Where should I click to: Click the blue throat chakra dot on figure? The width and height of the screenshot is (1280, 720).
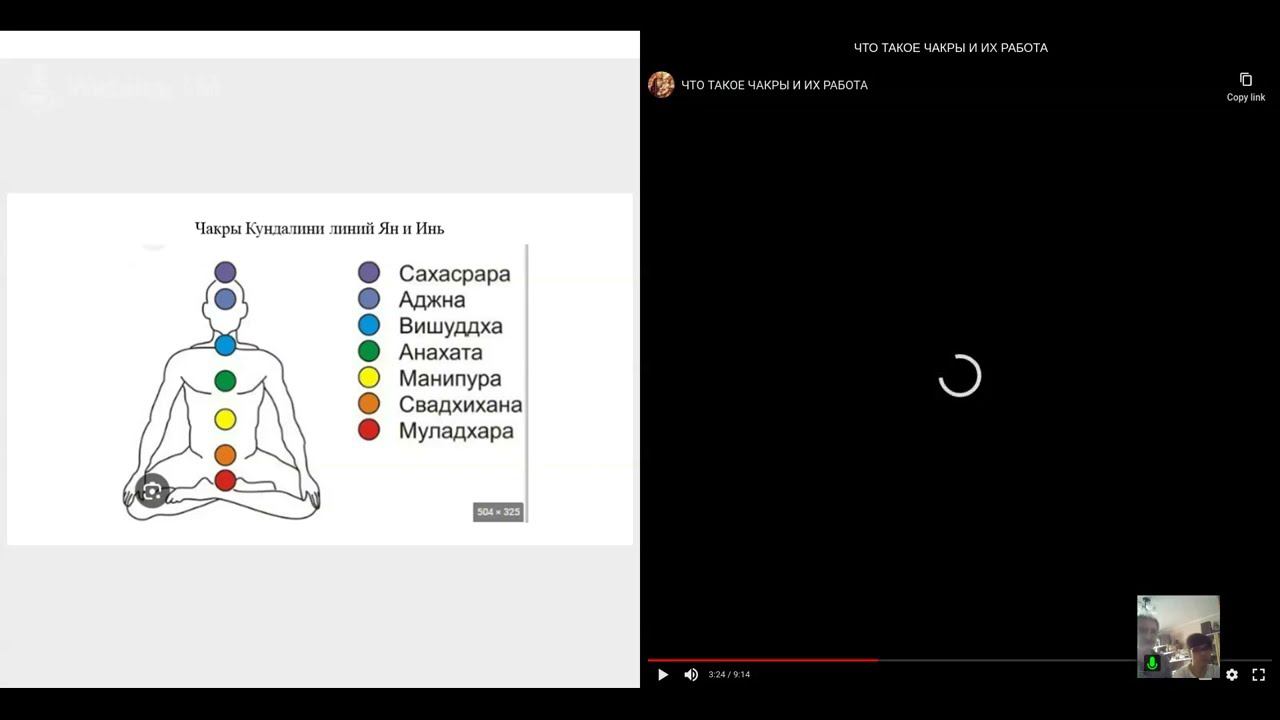225,345
